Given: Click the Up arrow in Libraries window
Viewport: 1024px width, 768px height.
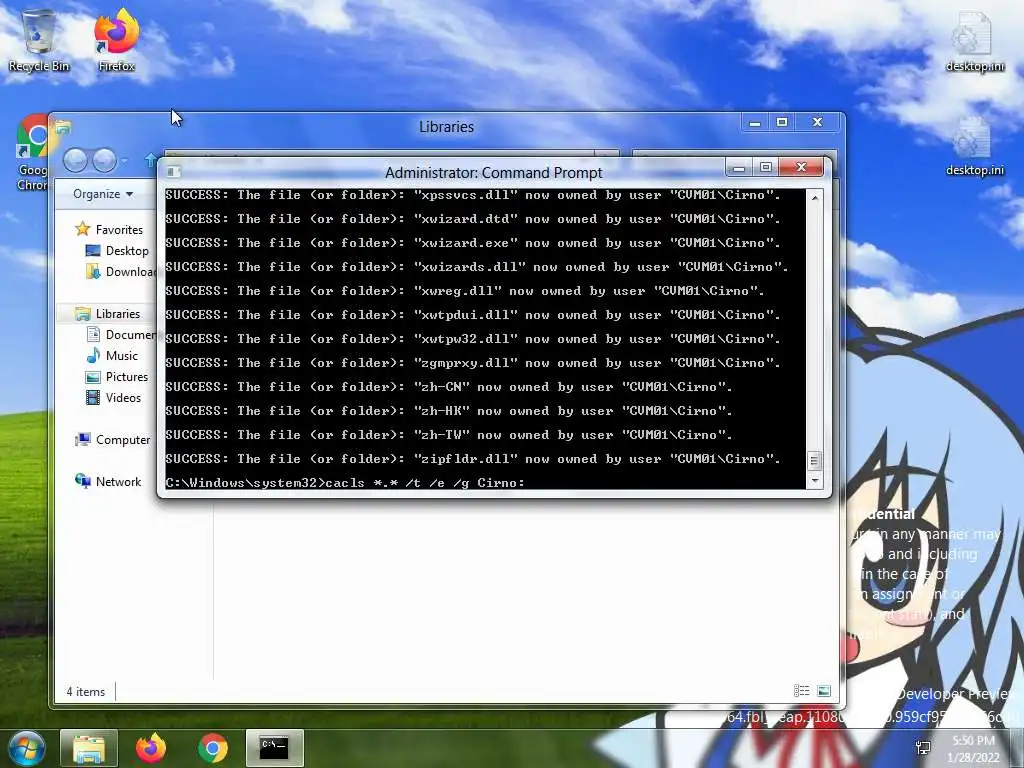Looking at the screenshot, I should click(x=150, y=160).
